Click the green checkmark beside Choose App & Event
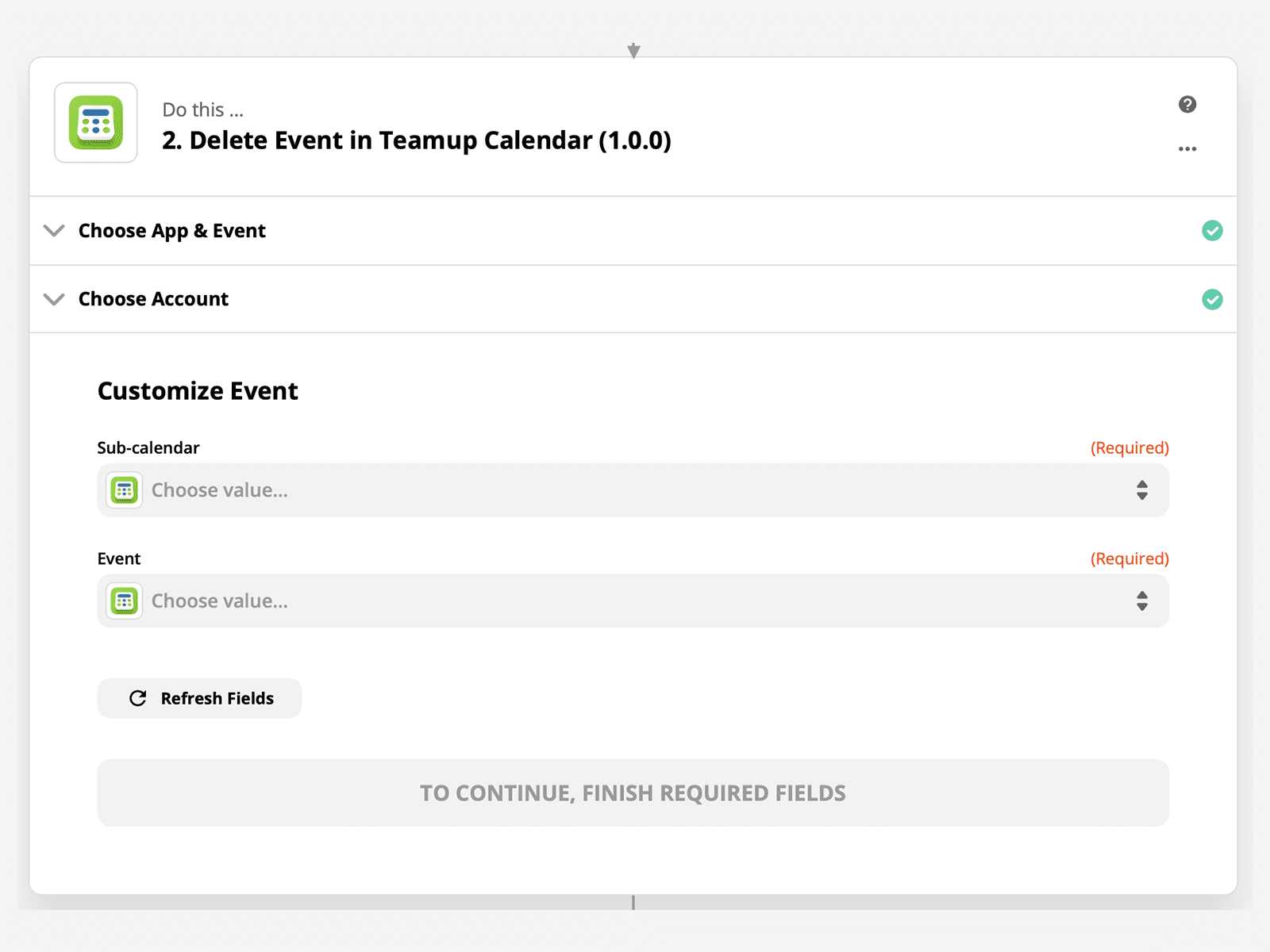 [x=1212, y=231]
